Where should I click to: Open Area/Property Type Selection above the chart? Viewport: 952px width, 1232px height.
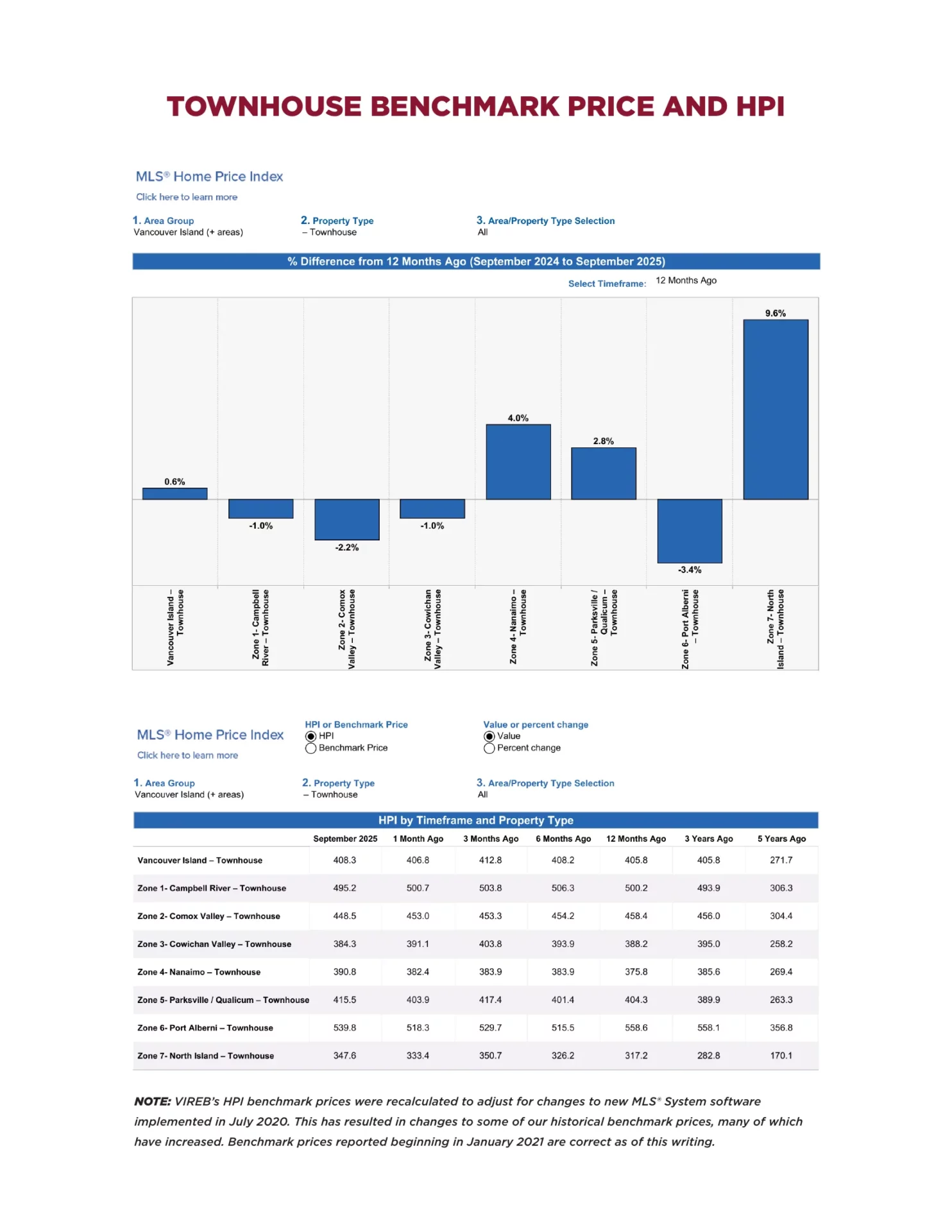pos(482,232)
